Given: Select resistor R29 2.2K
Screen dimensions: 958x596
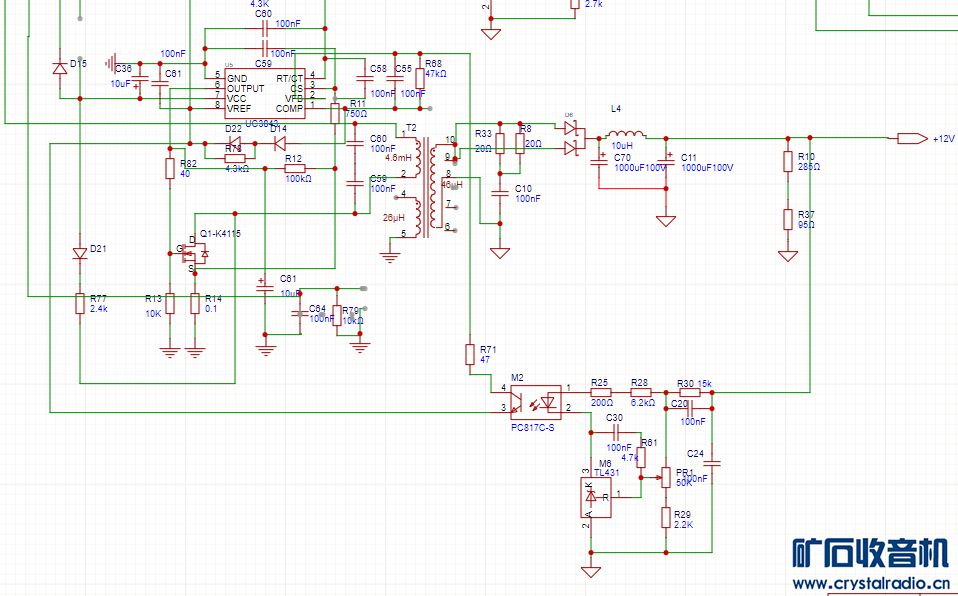Looking at the screenshot, I should click(x=666, y=517).
